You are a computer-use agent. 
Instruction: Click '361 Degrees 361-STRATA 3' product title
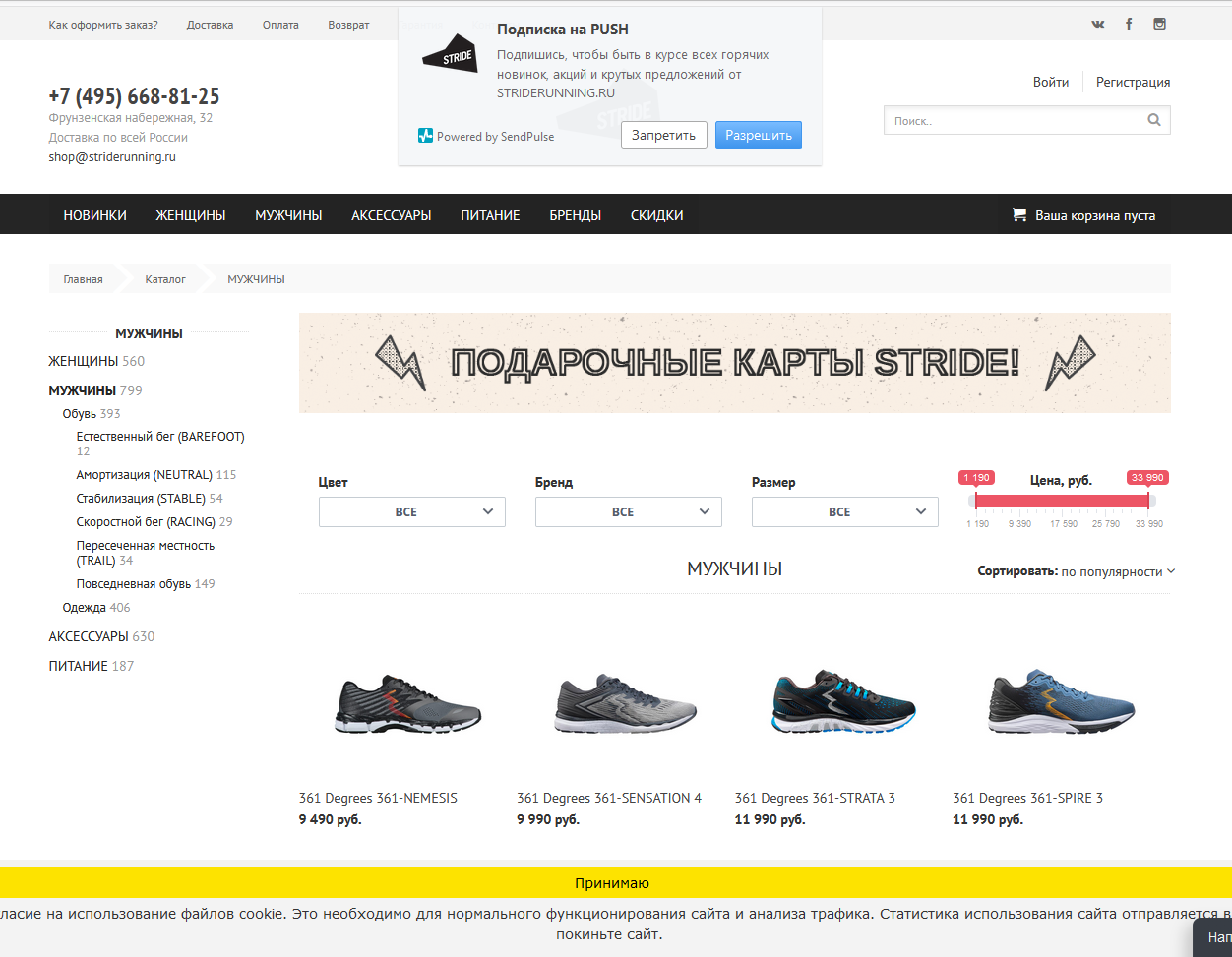(815, 798)
